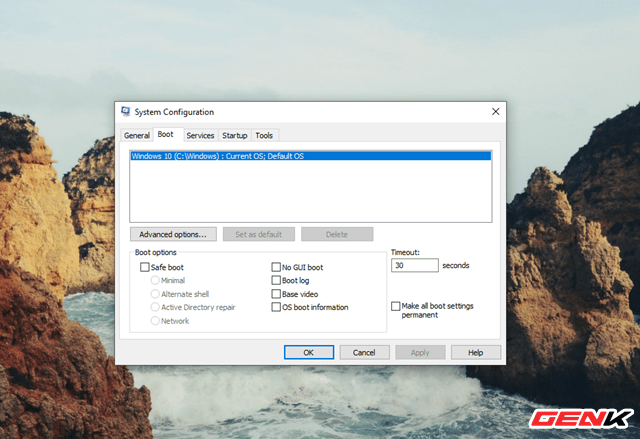Click the Set as default button
The image size is (640, 439).
[259, 234]
